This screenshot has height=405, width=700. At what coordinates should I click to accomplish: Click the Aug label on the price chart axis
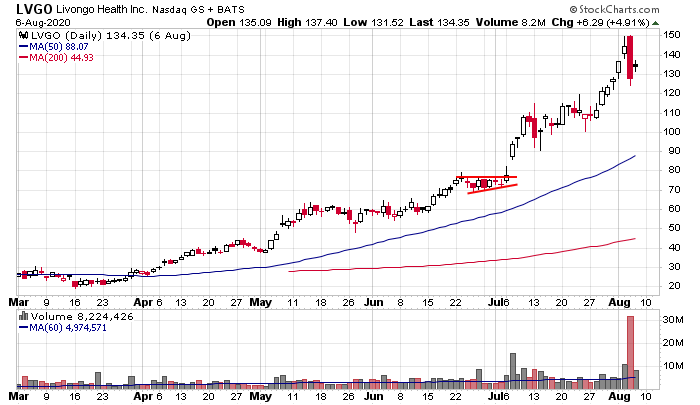tap(620, 303)
